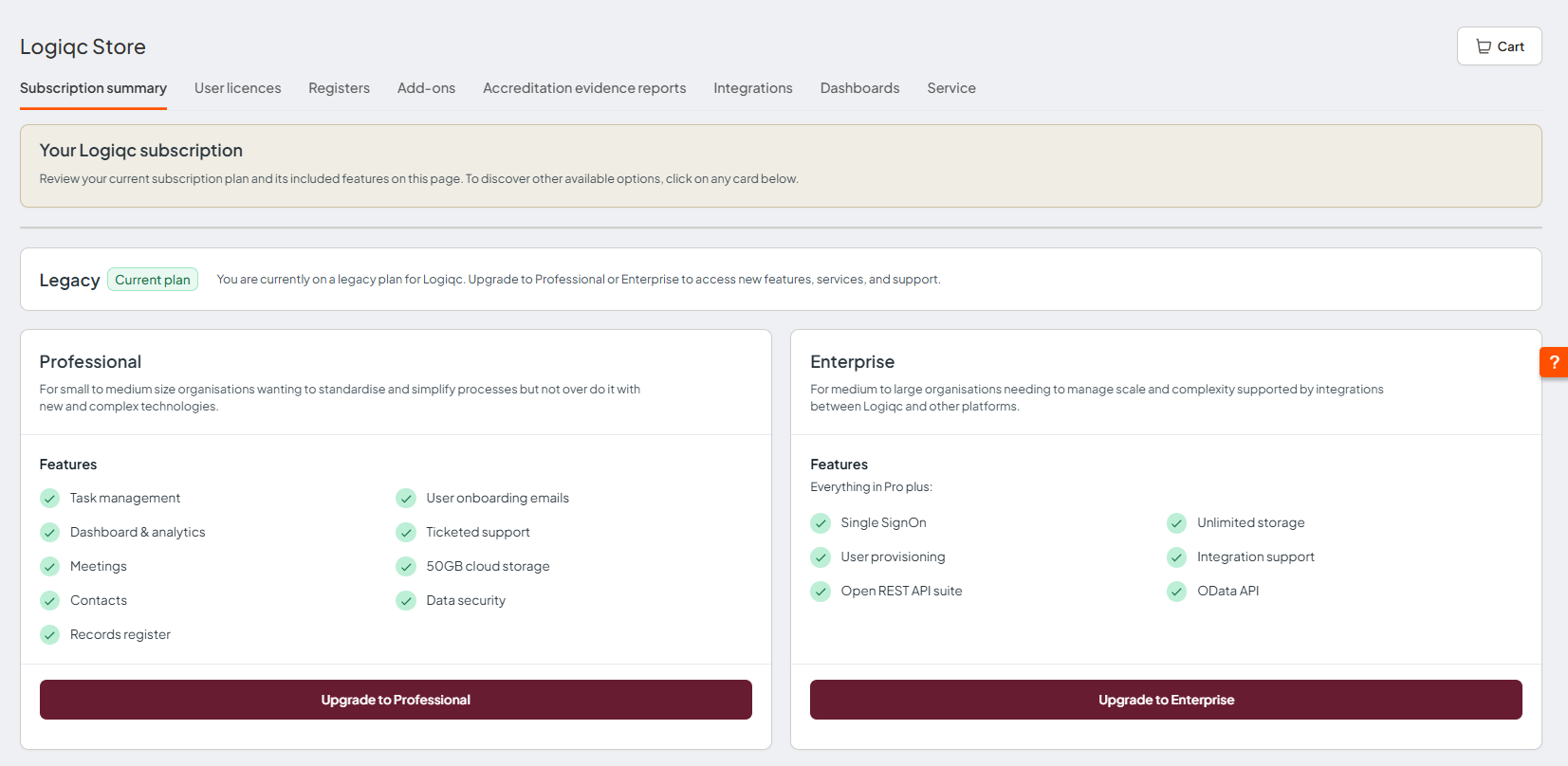Click the Ticketed support checkmark icon
1568x766 pixels.
406,533
